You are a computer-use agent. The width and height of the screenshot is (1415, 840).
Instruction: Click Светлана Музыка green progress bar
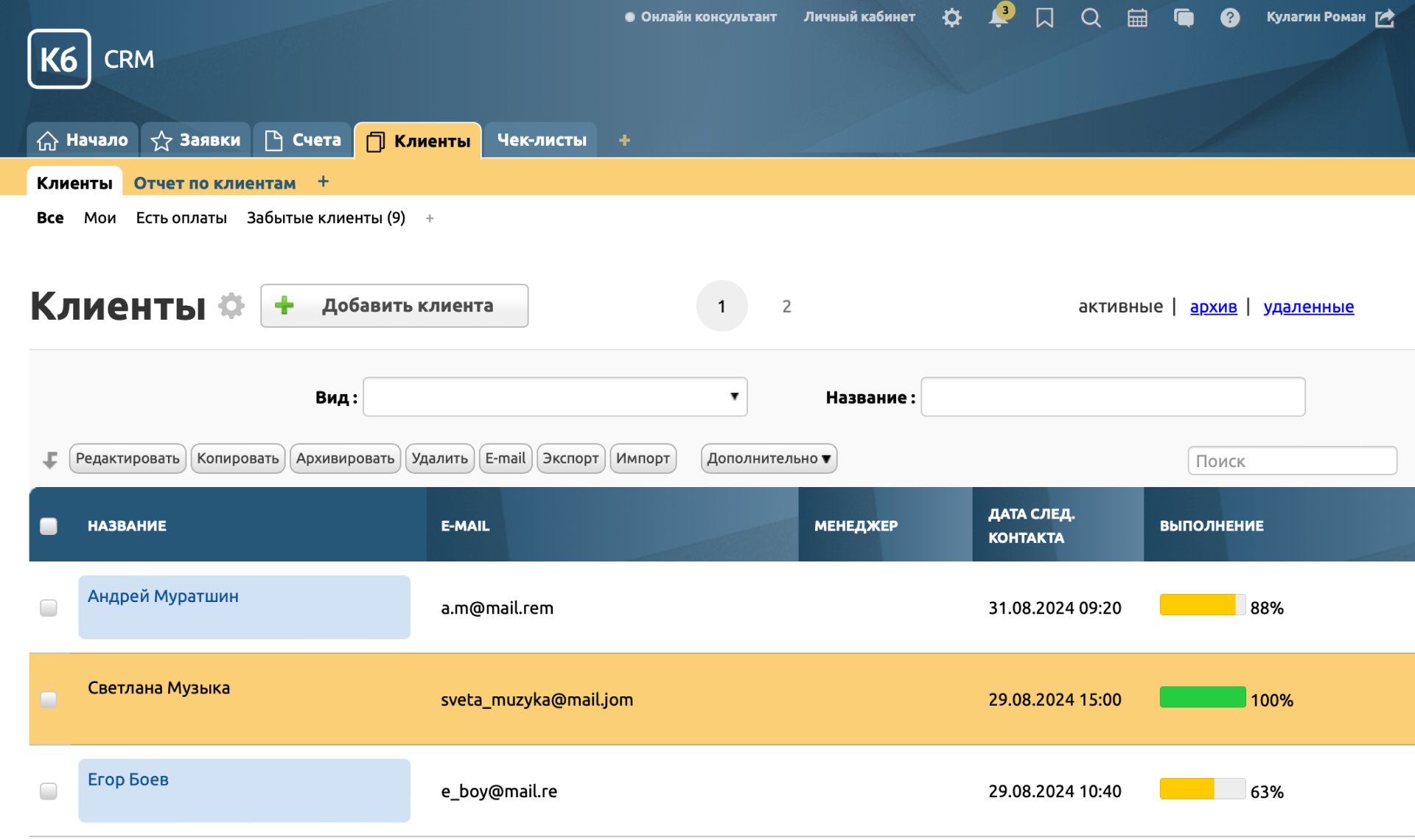pos(1202,697)
